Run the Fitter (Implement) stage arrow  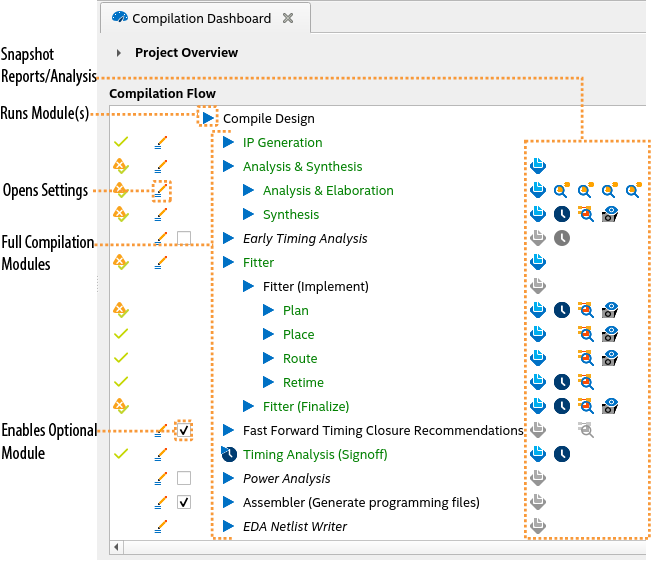click(248, 287)
